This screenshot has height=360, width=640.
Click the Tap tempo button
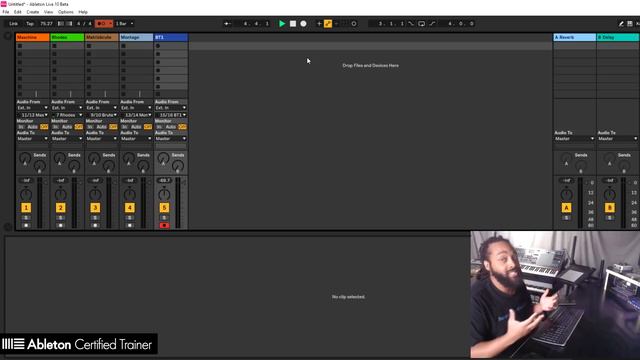[x=30, y=24]
